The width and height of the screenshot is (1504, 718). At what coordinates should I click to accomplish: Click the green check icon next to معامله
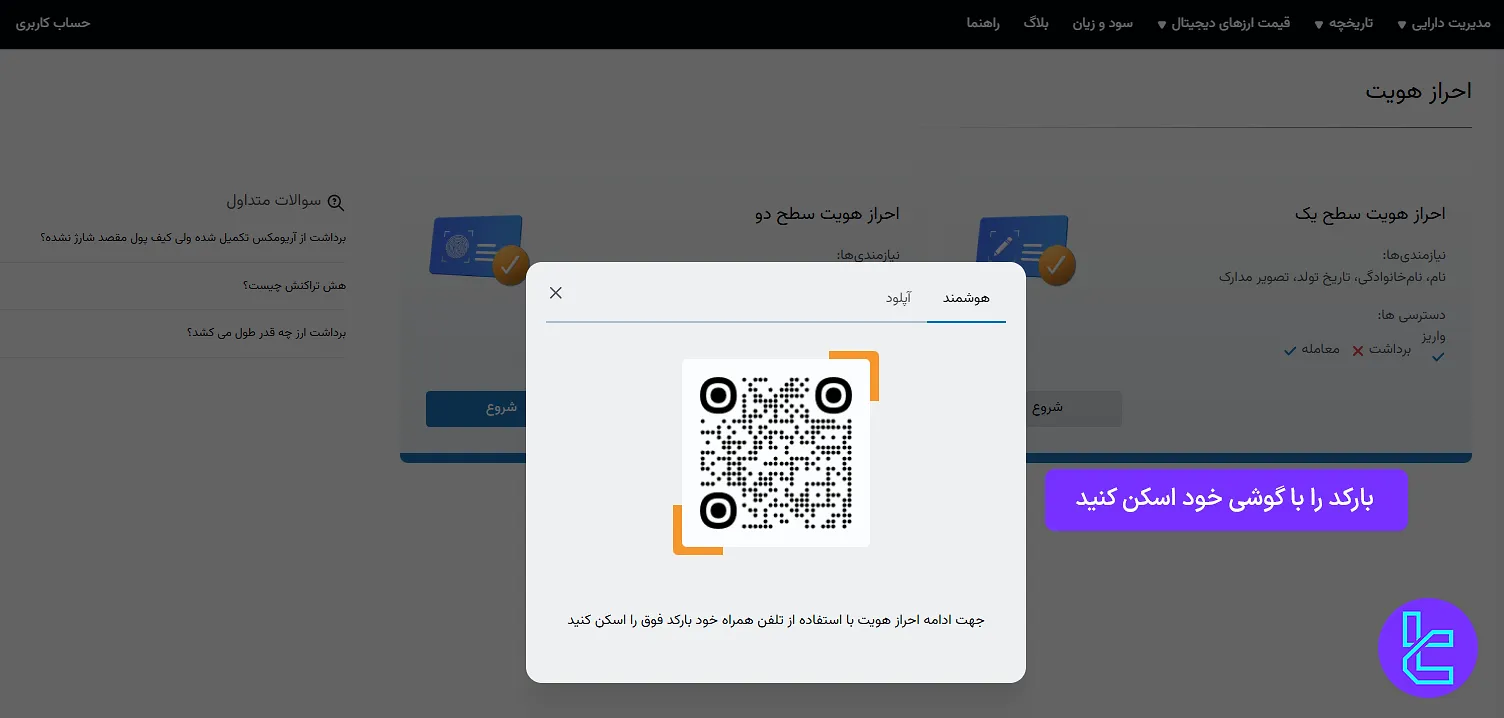click(x=1291, y=351)
